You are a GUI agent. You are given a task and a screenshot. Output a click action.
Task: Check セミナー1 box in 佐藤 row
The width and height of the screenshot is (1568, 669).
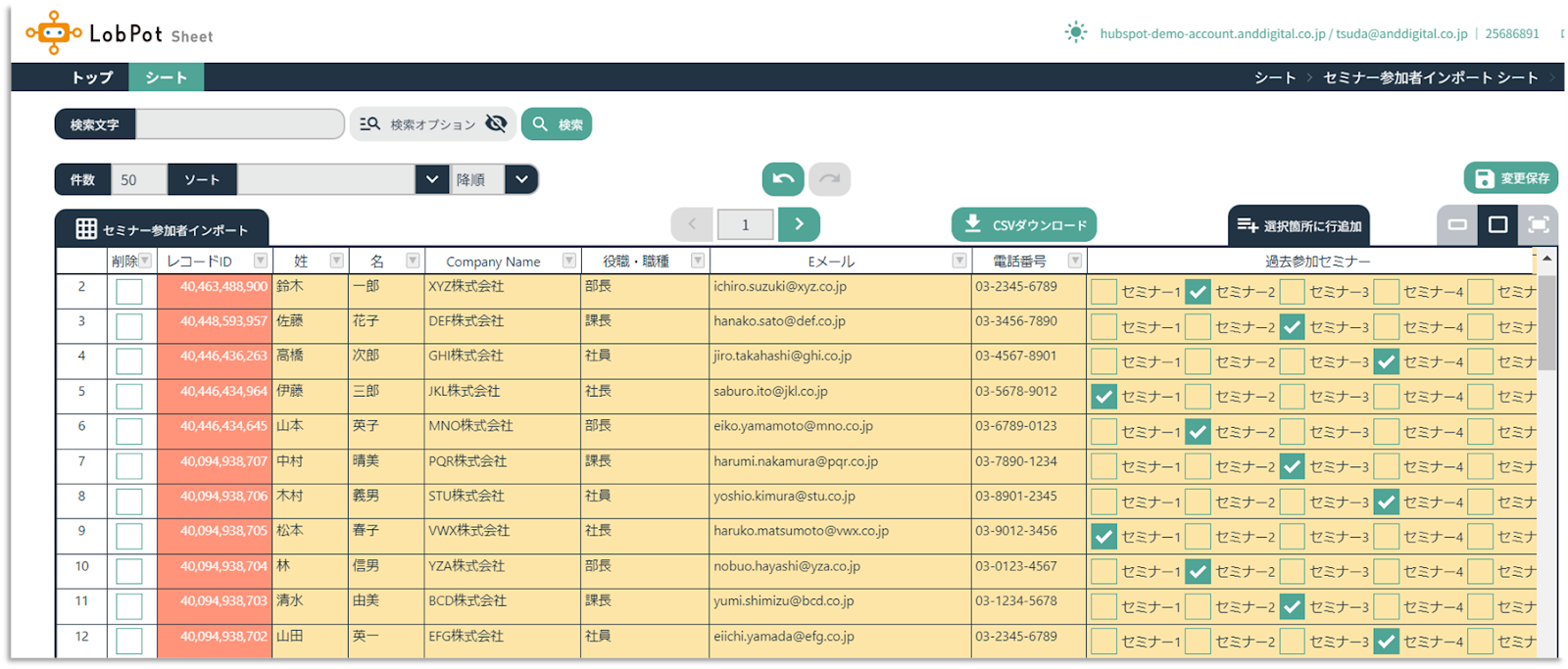click(1103, 326)
